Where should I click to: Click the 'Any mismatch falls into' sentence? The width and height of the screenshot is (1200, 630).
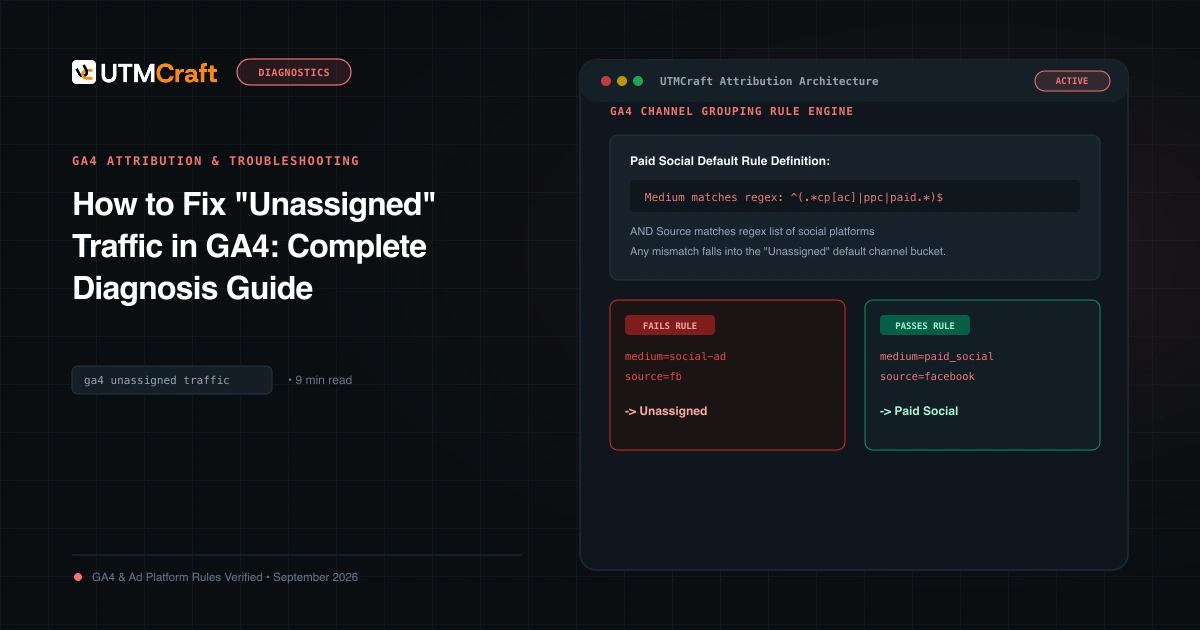(x=788, y=251)
